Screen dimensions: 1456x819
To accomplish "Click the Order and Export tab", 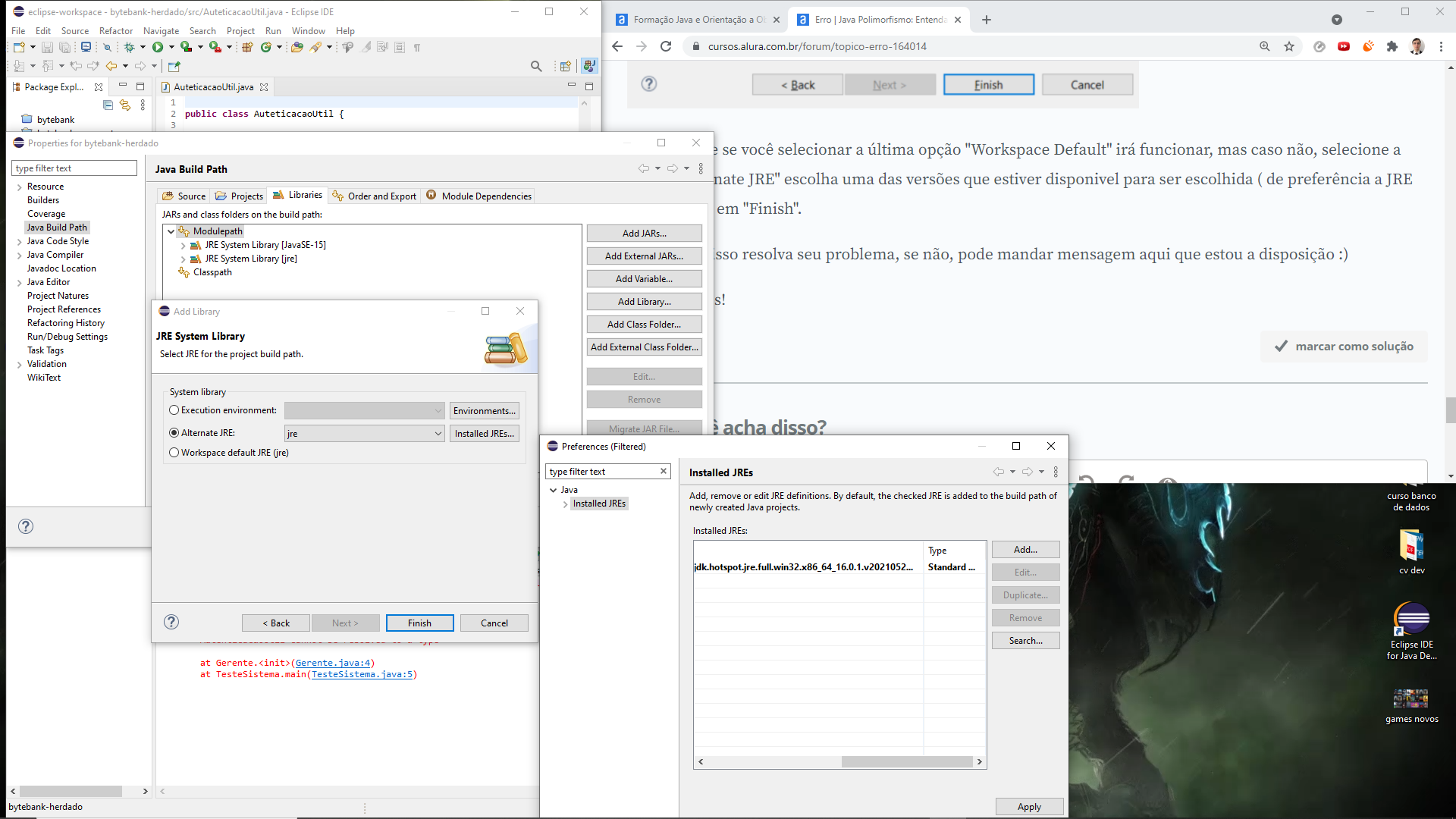I will (381, 195).
